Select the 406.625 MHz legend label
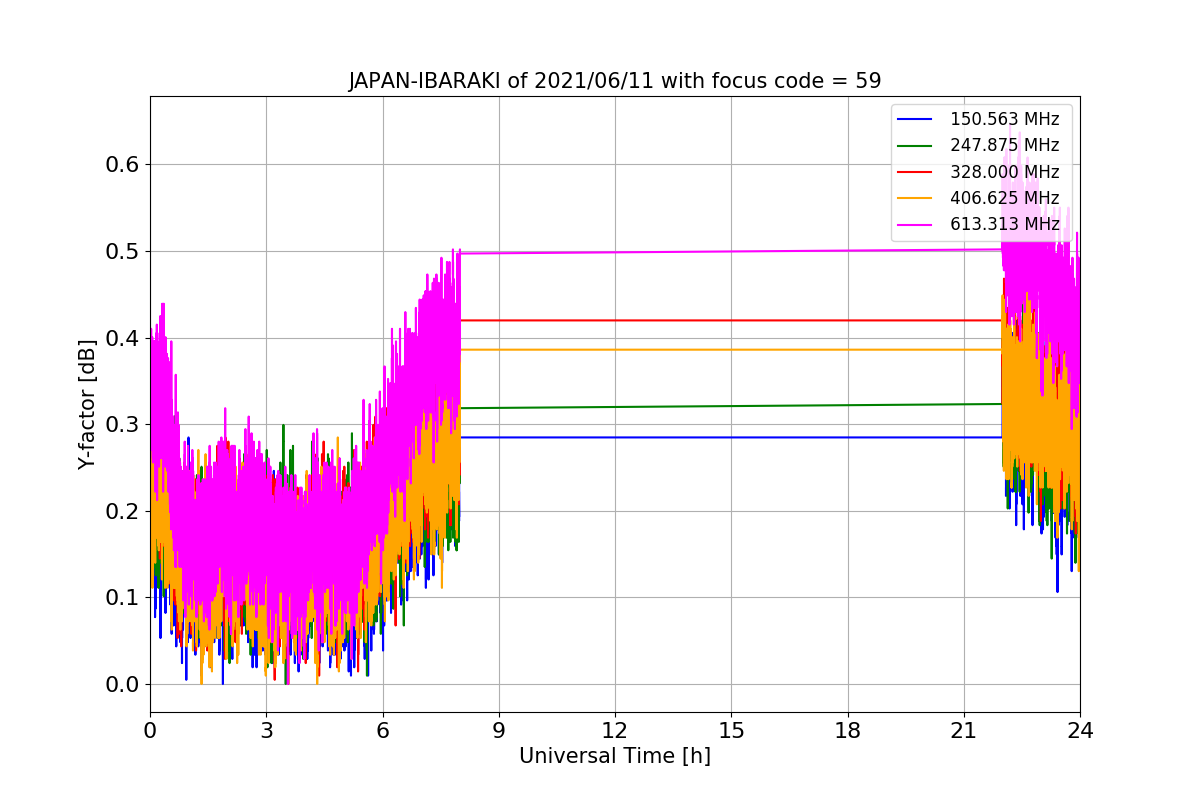This screenshot has width=1200, height=800. [1004, 198]
